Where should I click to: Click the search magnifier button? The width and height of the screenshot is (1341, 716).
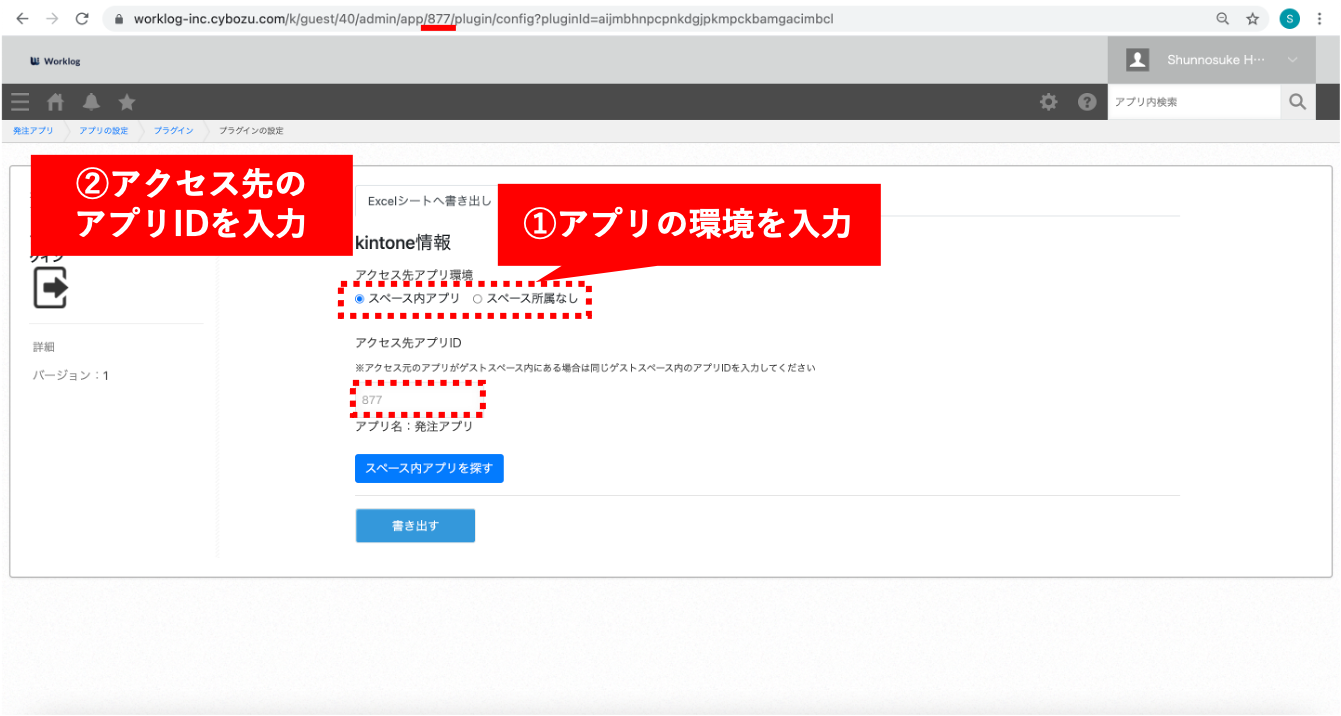point(1297,102)
